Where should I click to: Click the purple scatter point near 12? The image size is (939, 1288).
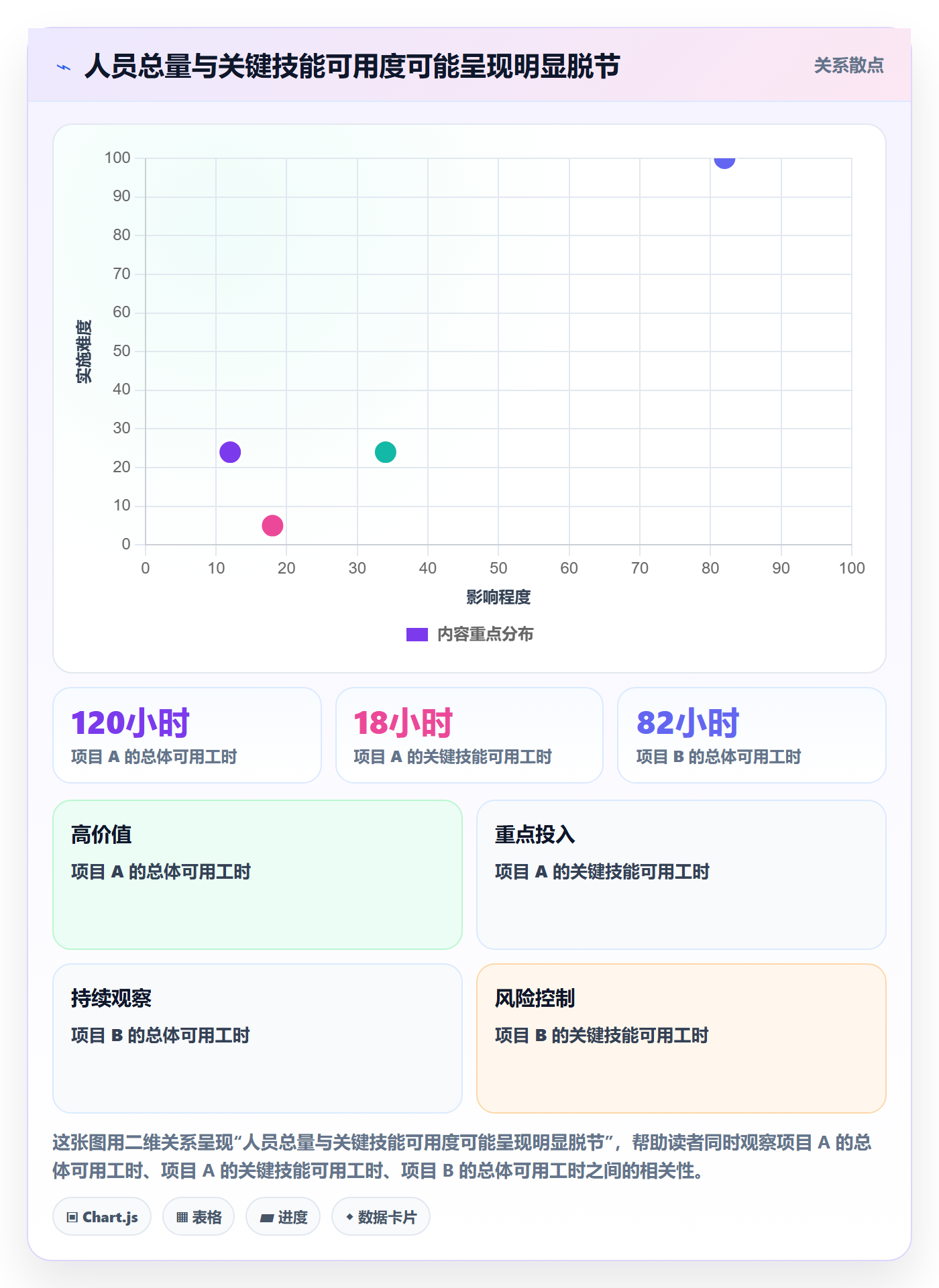coord(230,452)
